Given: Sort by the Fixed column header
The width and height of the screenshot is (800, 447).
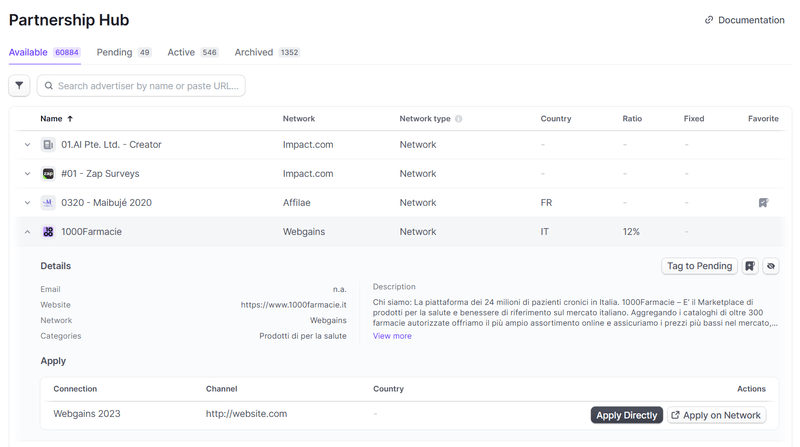Looking at the screenshot, I should [693, 119].
